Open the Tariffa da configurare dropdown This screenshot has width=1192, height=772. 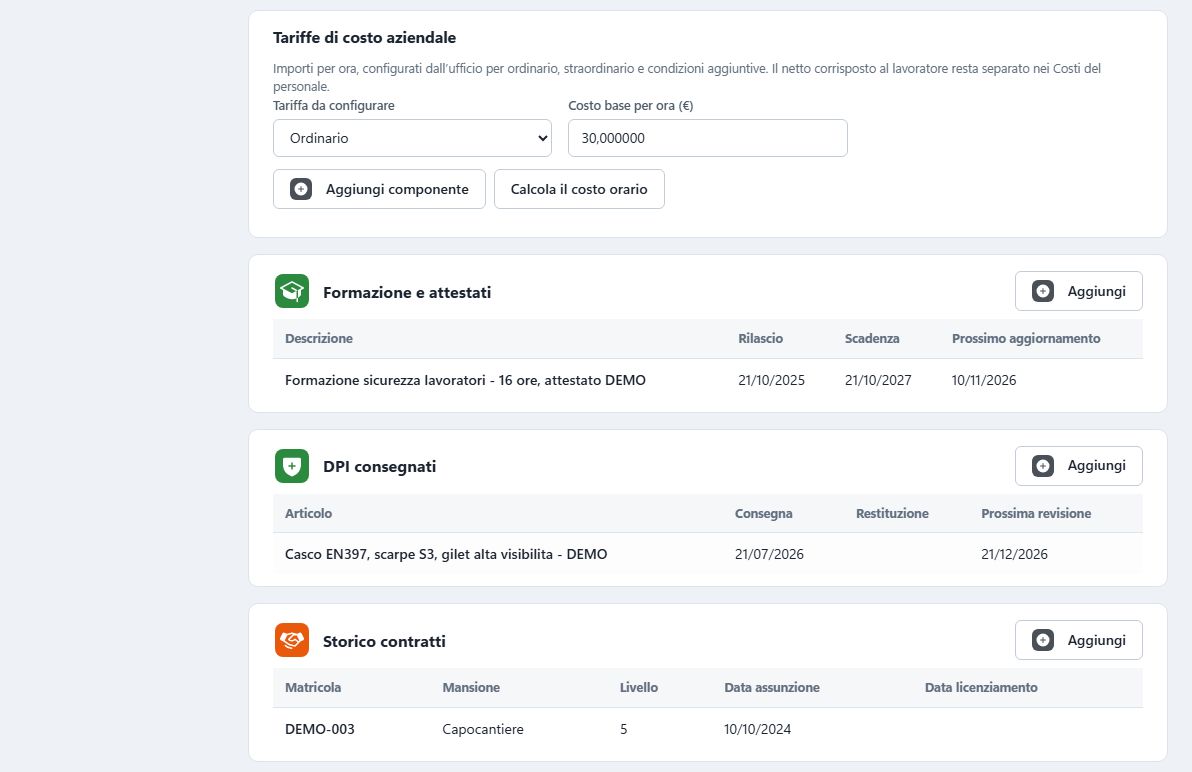pyautogui.click(x=412, y=138)
